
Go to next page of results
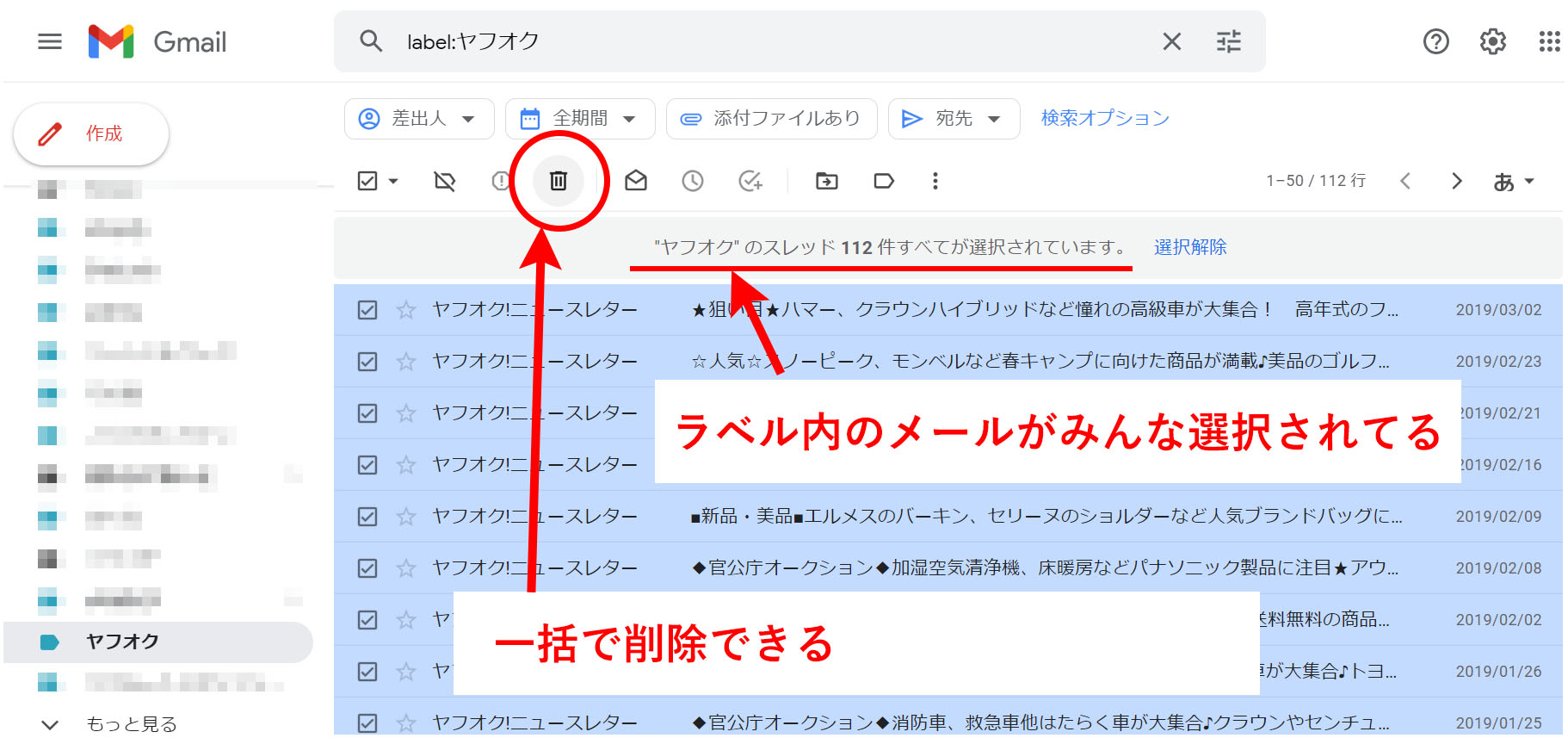[x=1456, y=181]
